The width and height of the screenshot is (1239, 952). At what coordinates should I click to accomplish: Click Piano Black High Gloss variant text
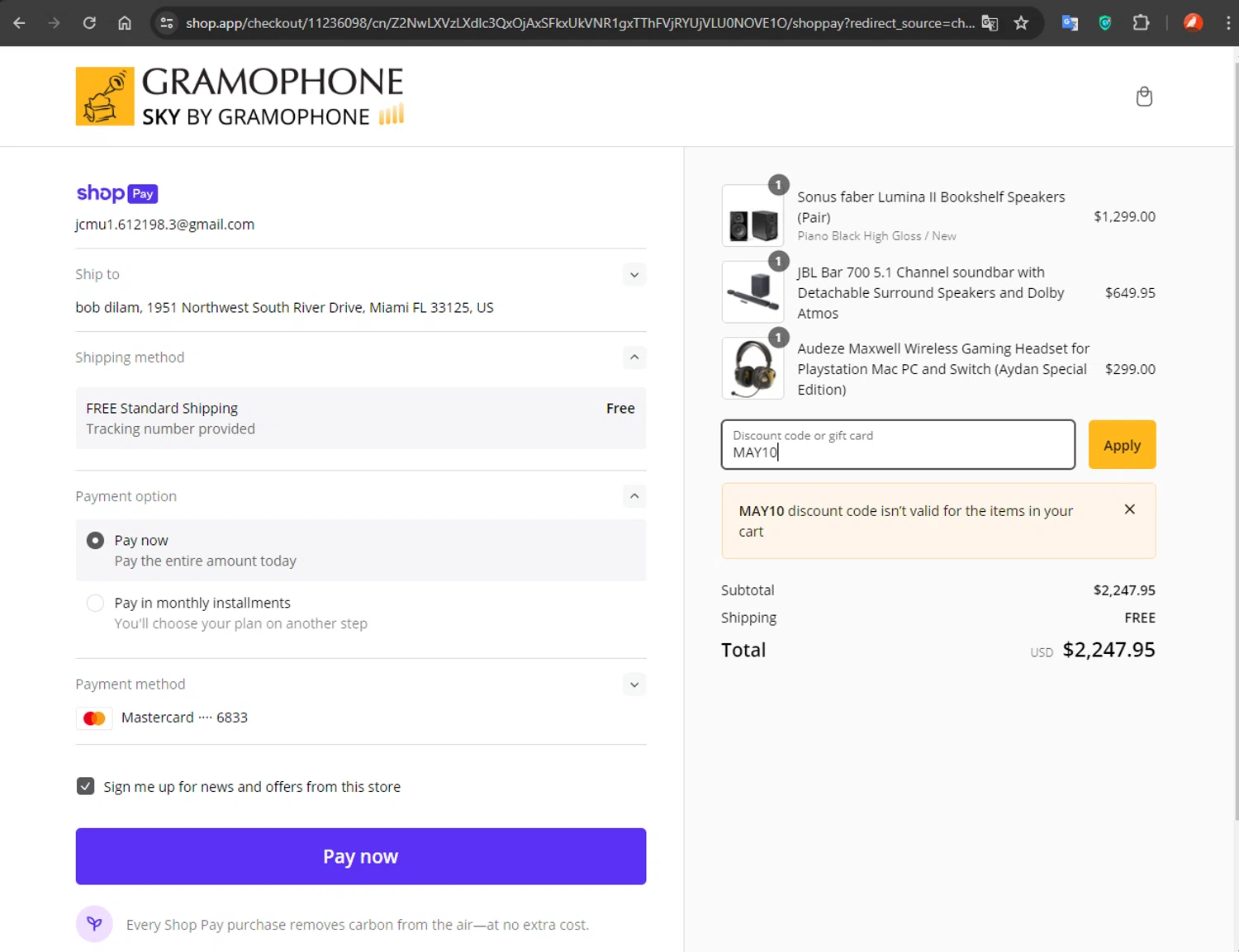(x=876, y=236)
